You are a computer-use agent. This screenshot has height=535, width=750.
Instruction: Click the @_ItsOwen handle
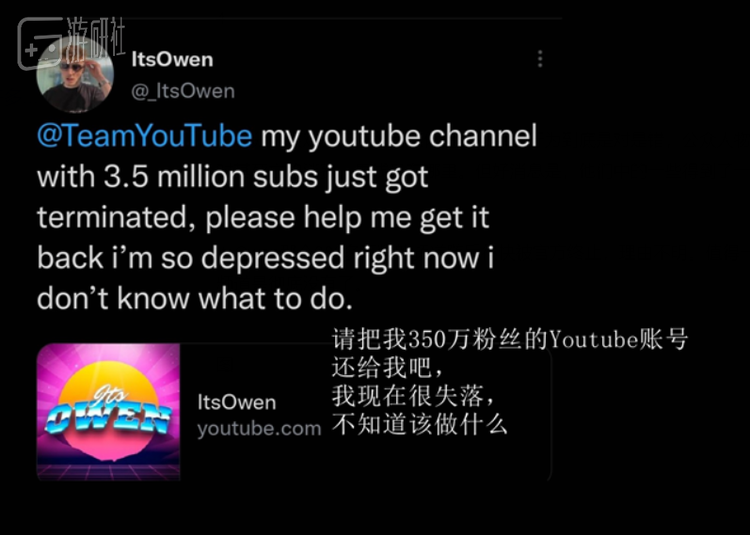pos(183,91)
